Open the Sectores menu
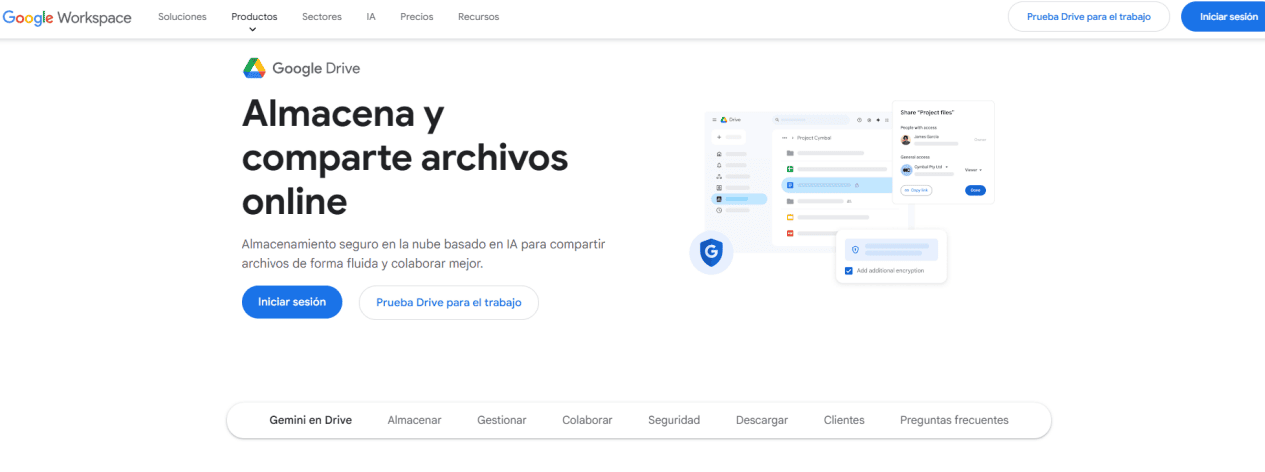Image resolution: width=1265 pixels, height=472 pixels. coord(321,17)
